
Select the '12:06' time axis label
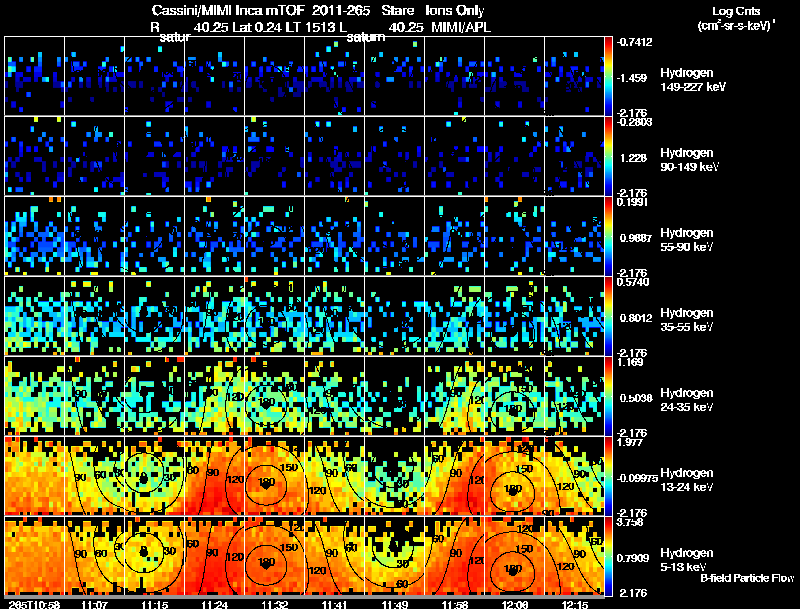click(514, 604)
